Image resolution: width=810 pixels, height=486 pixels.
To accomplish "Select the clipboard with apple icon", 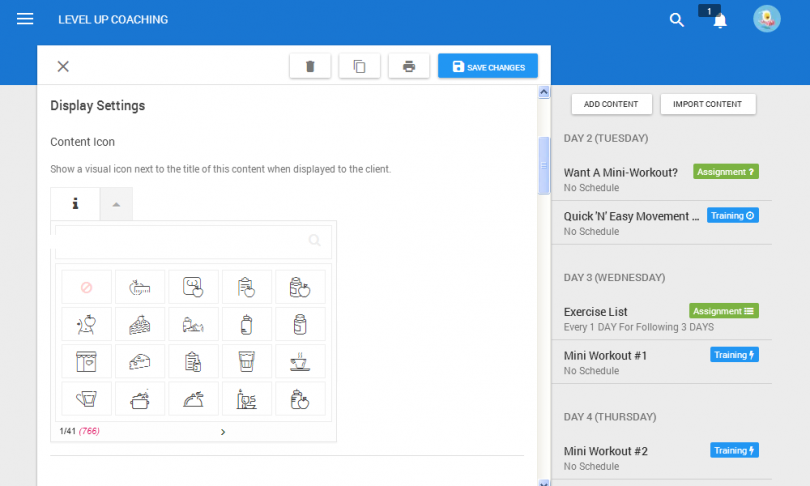I will (247, 287).
